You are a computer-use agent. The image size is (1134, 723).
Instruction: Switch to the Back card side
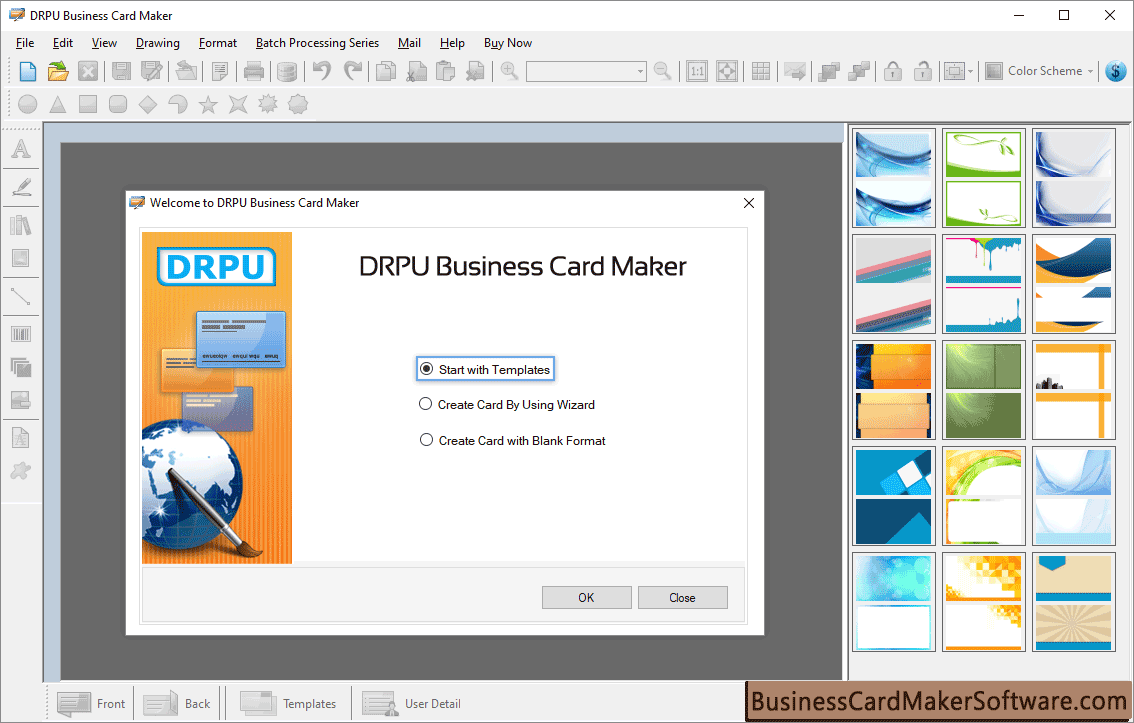[177, 703]
